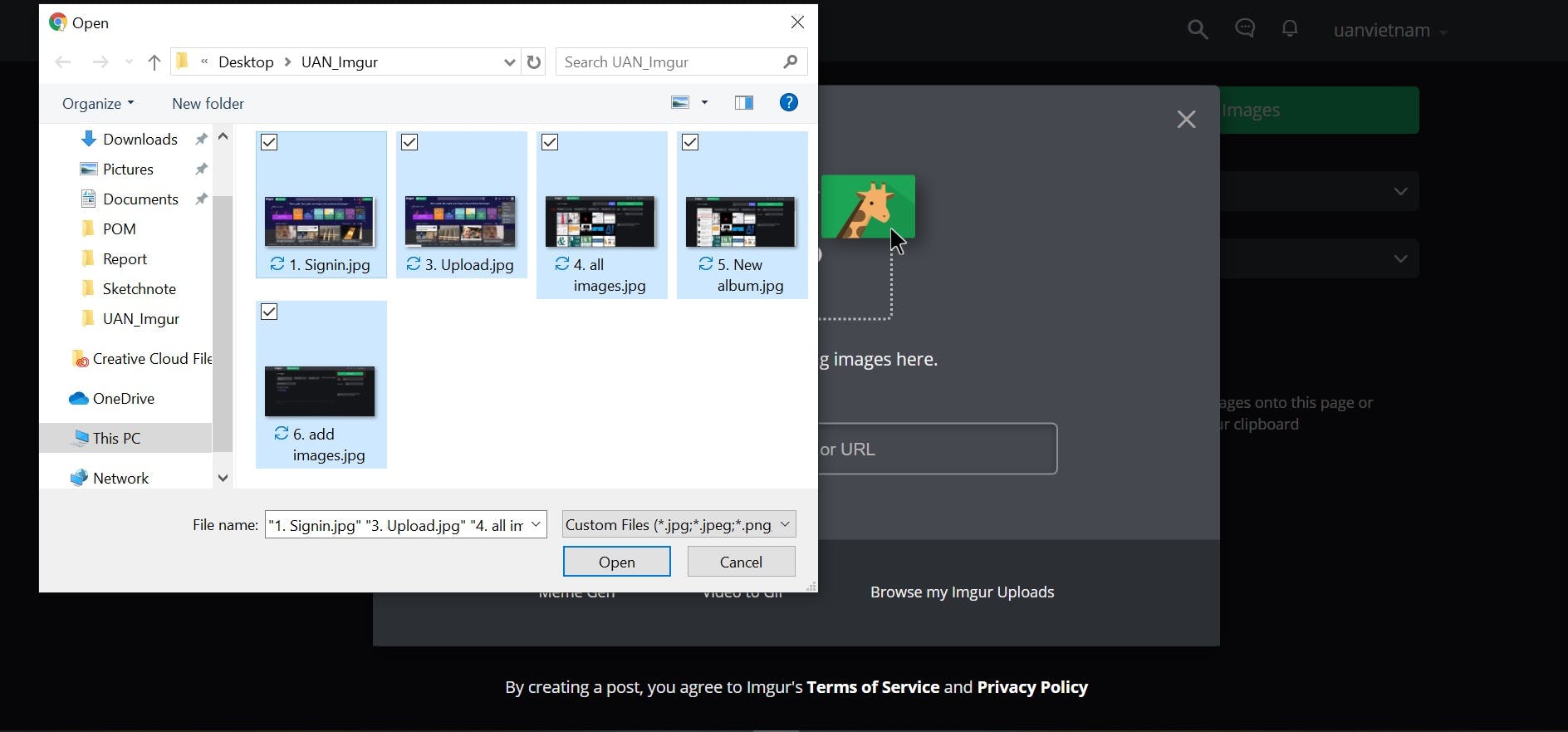Click the 4. all images.jpg thumbnail
This screenshot has height=732, width=1568.
[x=600, y=221]
